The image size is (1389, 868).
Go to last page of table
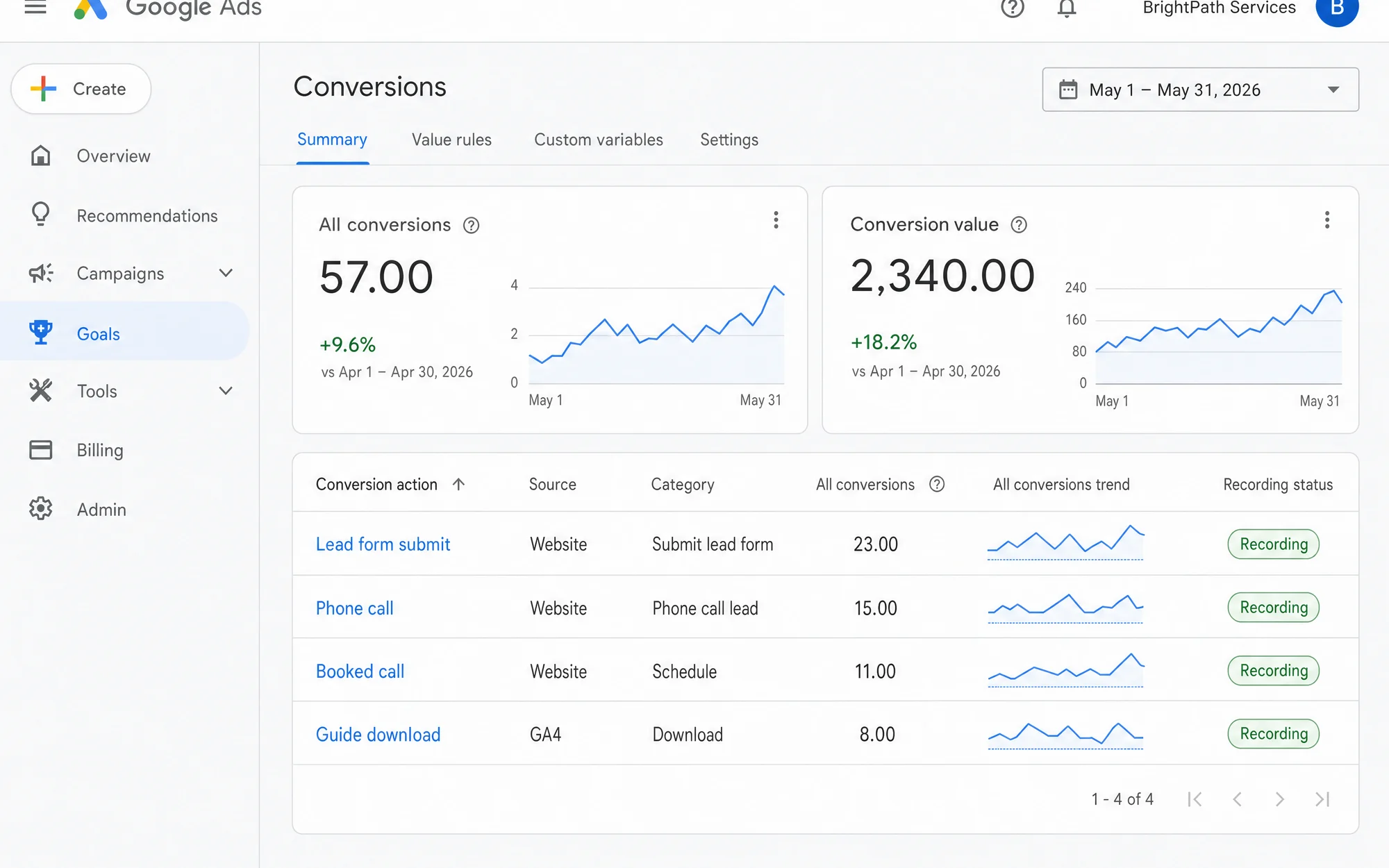(1322, 799)
